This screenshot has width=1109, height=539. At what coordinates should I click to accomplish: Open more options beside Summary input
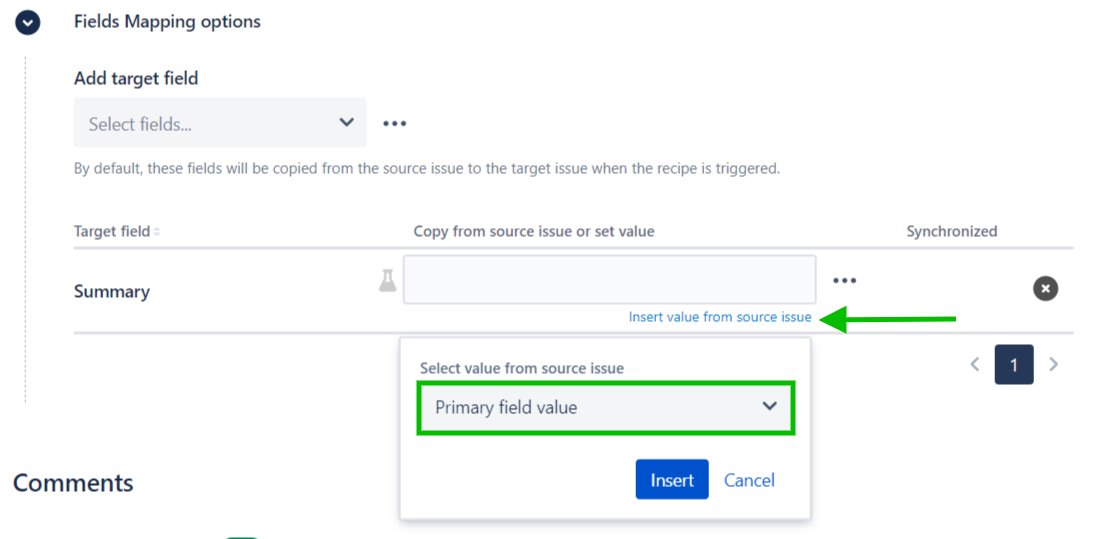pos(845,281)
